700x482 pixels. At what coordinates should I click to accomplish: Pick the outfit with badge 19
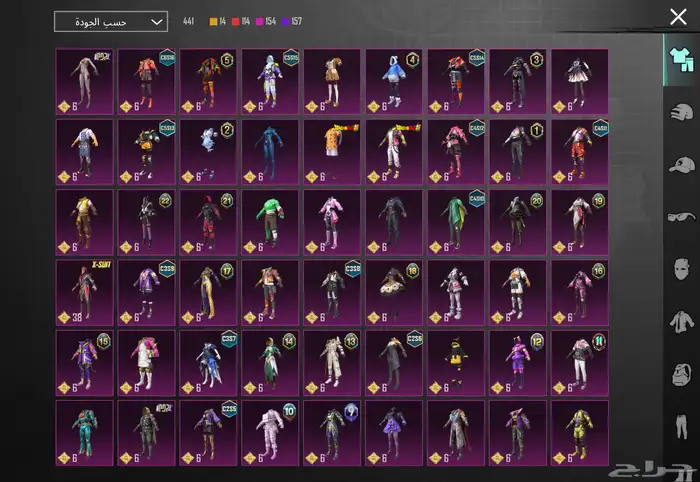click(579, 222)
